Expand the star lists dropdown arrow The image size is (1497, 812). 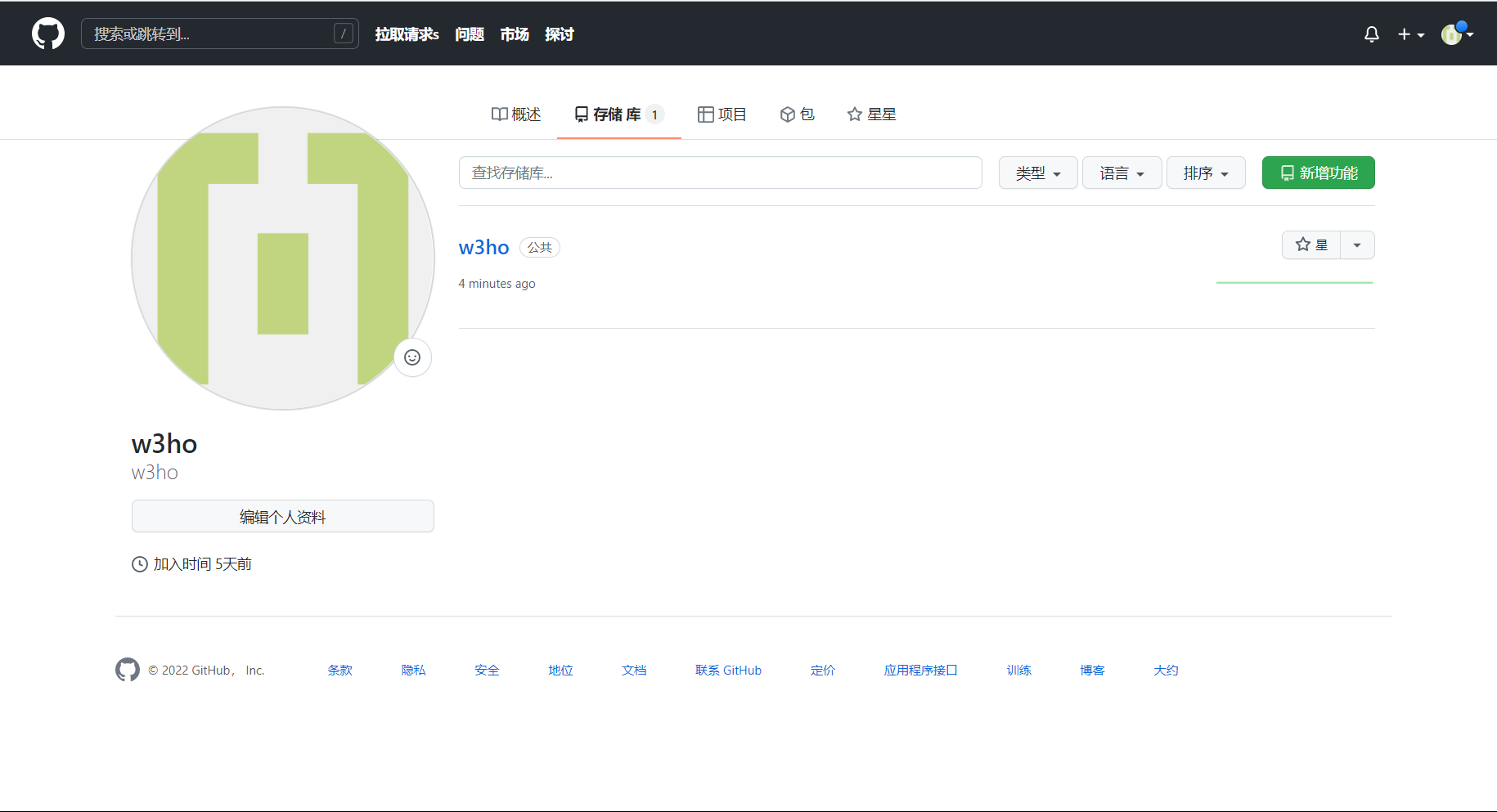pyautogui.click(x=1357, y=244)
